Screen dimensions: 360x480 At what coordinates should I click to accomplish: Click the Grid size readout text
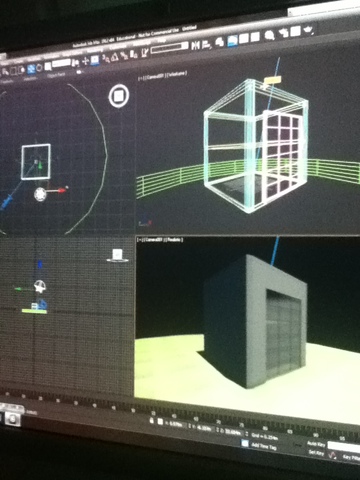pos(265,436)
